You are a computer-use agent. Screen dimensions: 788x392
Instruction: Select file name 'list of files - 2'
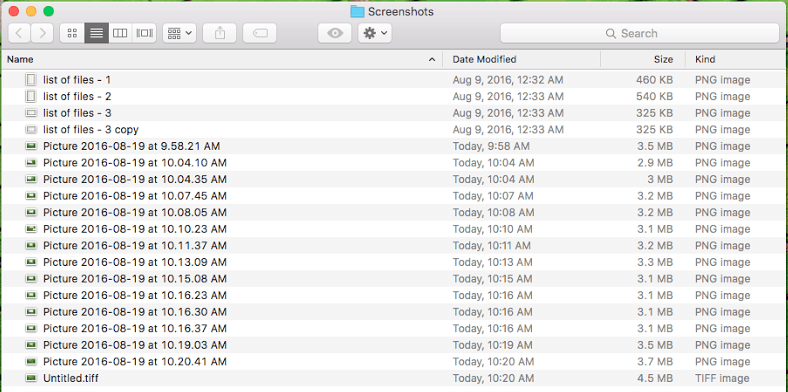click(77, 96)
